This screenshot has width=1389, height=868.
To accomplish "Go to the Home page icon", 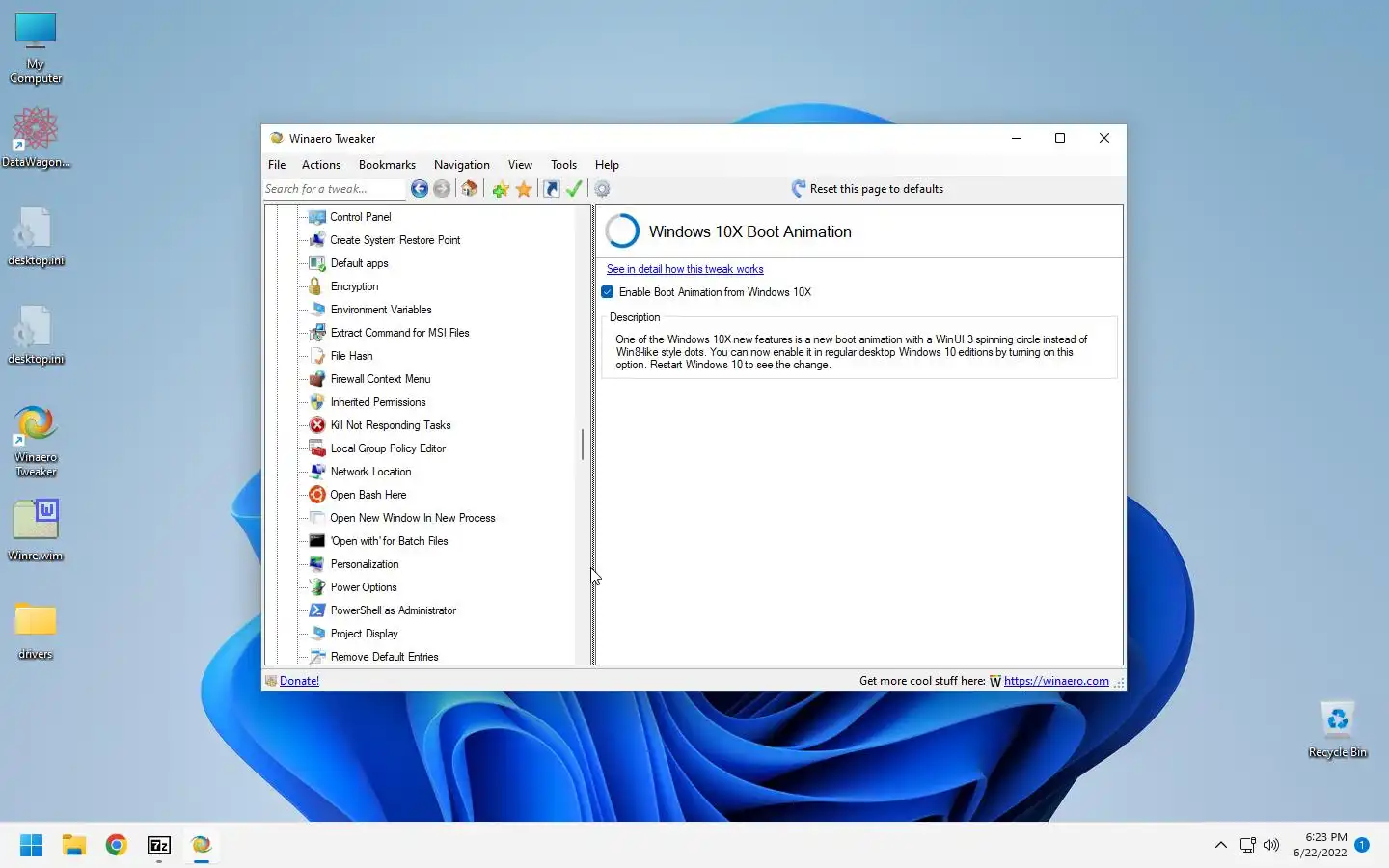I will pyautogui.click(x=470, y=189).
